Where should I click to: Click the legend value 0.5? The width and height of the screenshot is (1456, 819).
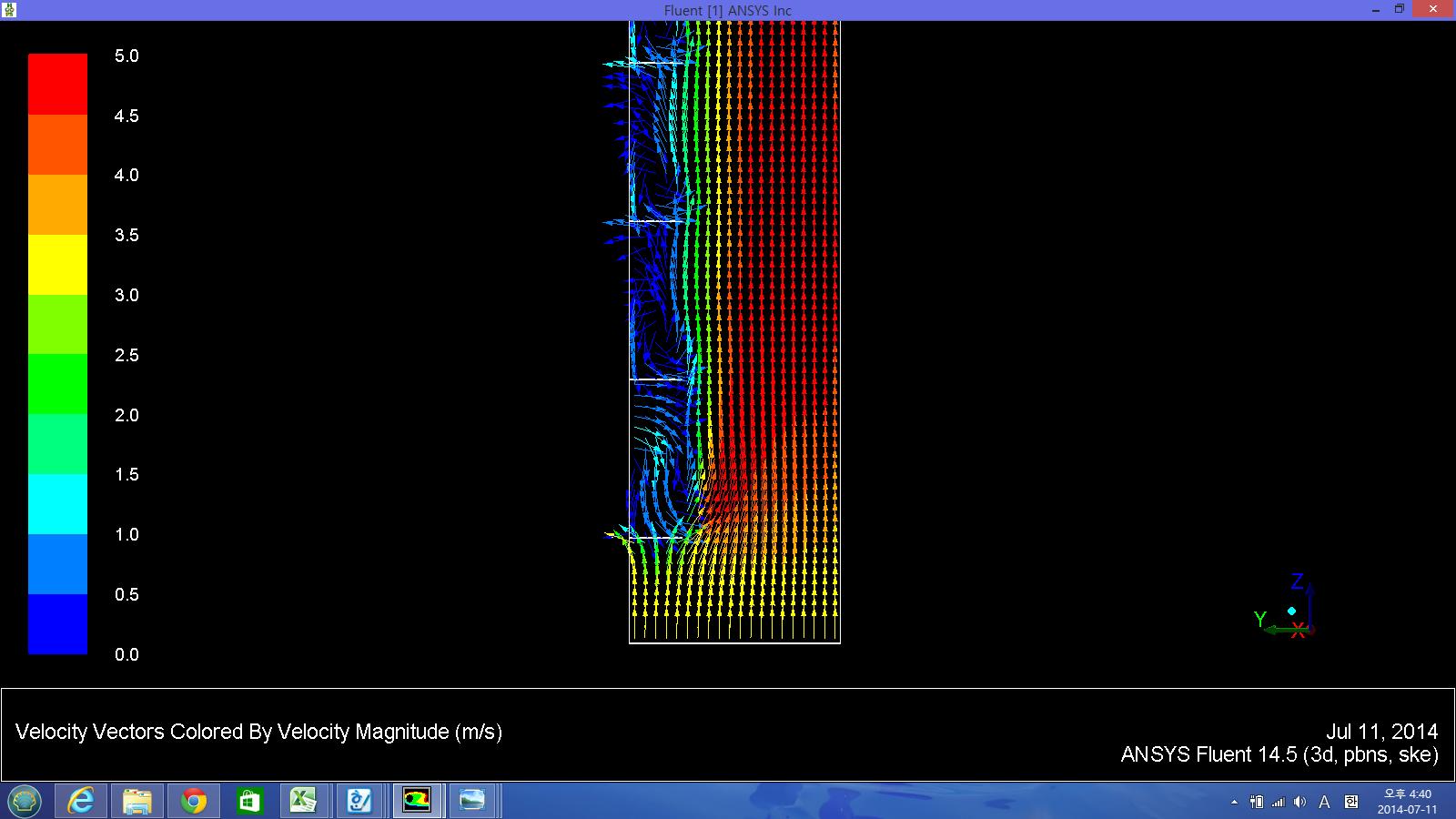point(126,595)
